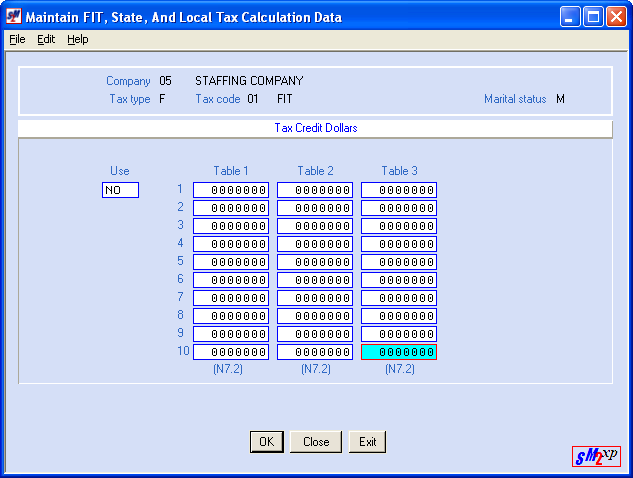Open the Edit menu
The image size is (633, 478).
[46, 39]
